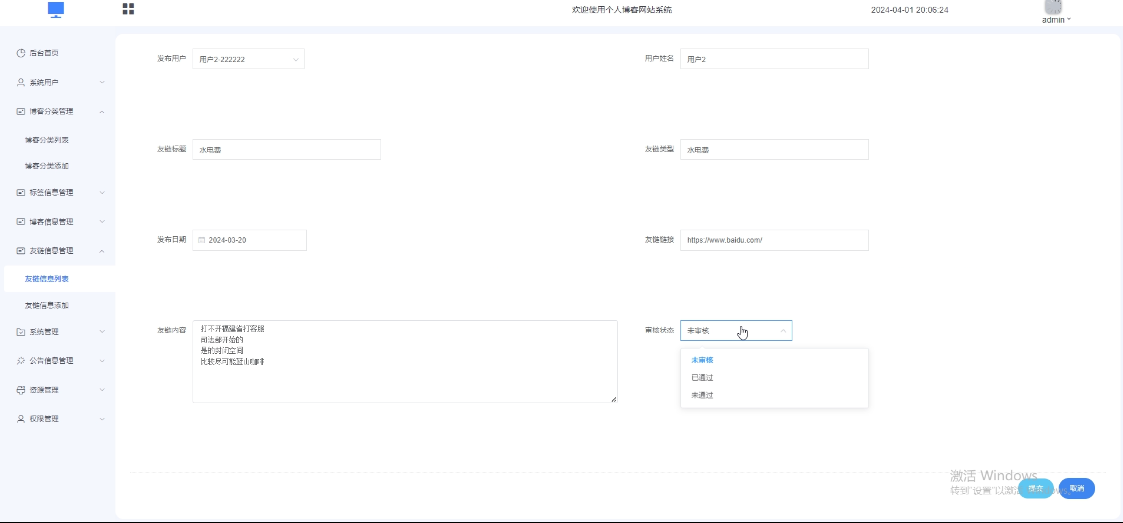Click the admin avatar image

(1053, 7)
